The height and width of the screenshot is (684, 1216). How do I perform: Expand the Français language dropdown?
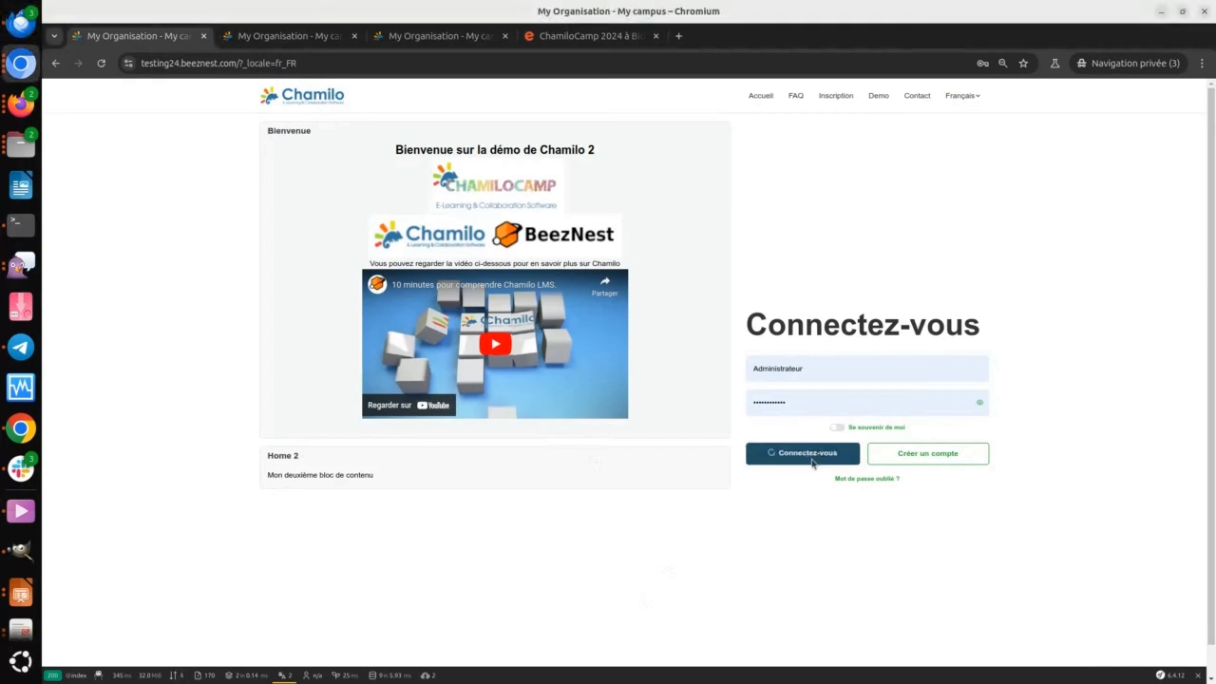(x=962, y=96)
